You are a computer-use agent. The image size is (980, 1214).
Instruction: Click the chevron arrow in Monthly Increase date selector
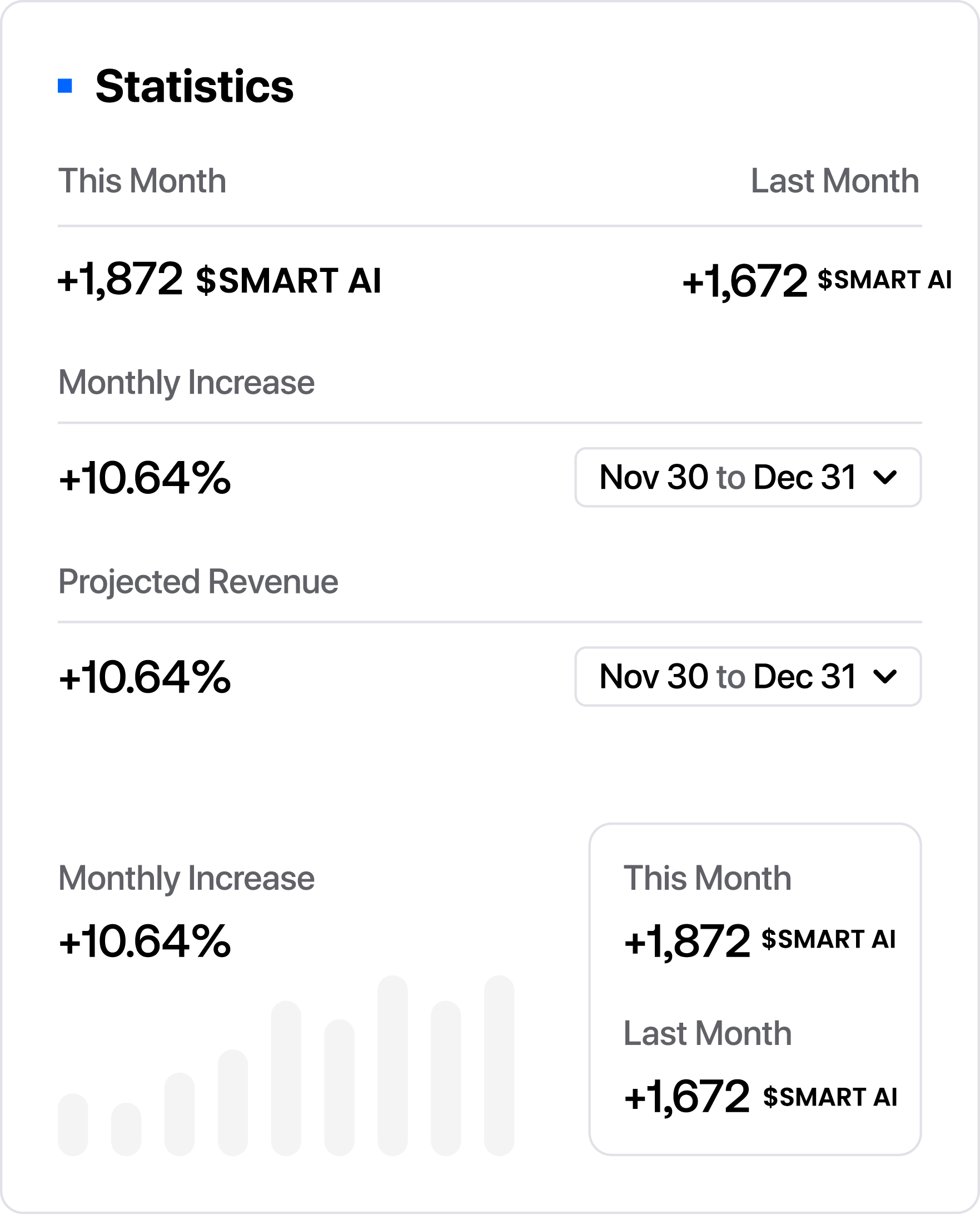[x=884, y=477]
